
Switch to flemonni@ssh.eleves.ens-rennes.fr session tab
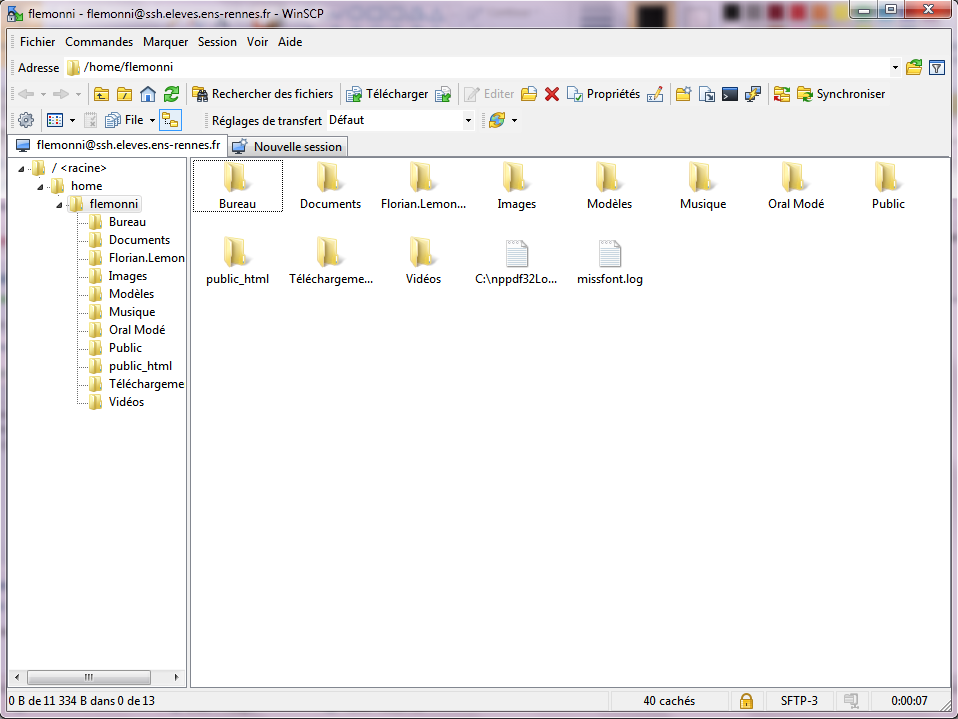(119, 145)
